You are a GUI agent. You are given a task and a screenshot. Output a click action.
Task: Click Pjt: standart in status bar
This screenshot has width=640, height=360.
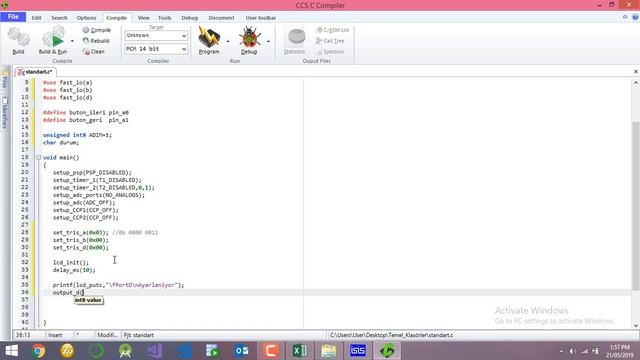click(139, 335)
